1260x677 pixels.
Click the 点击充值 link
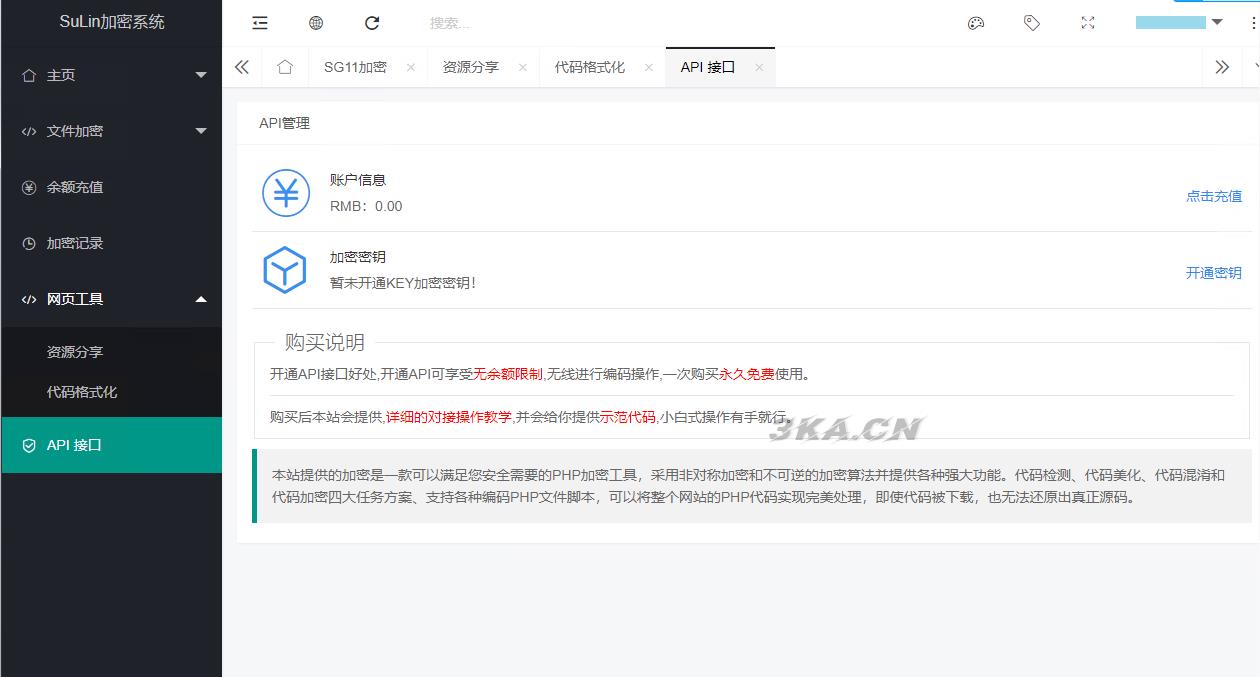click(1213, 196)
